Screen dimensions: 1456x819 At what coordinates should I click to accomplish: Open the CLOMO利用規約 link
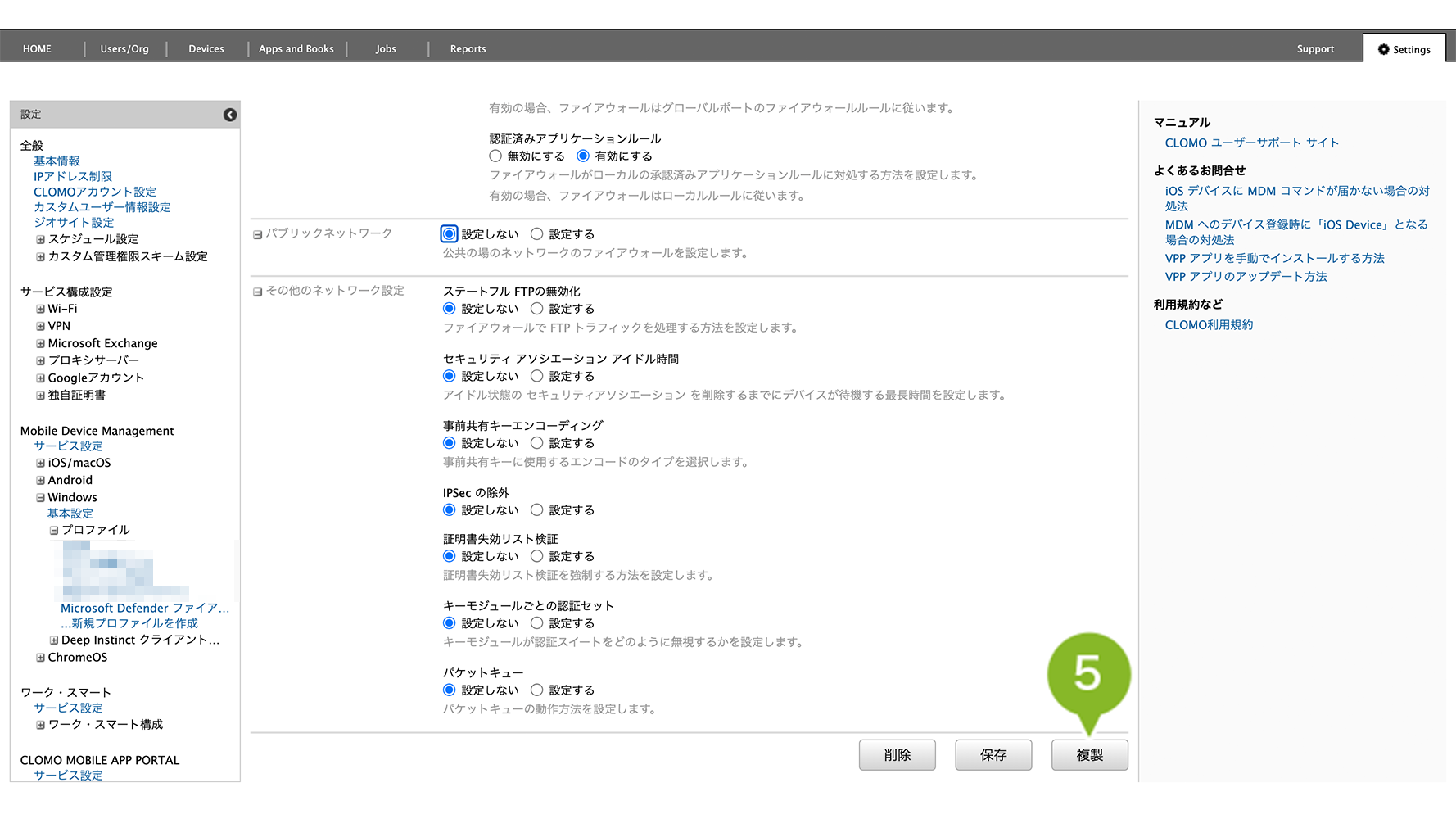(x=1209, y=325)
